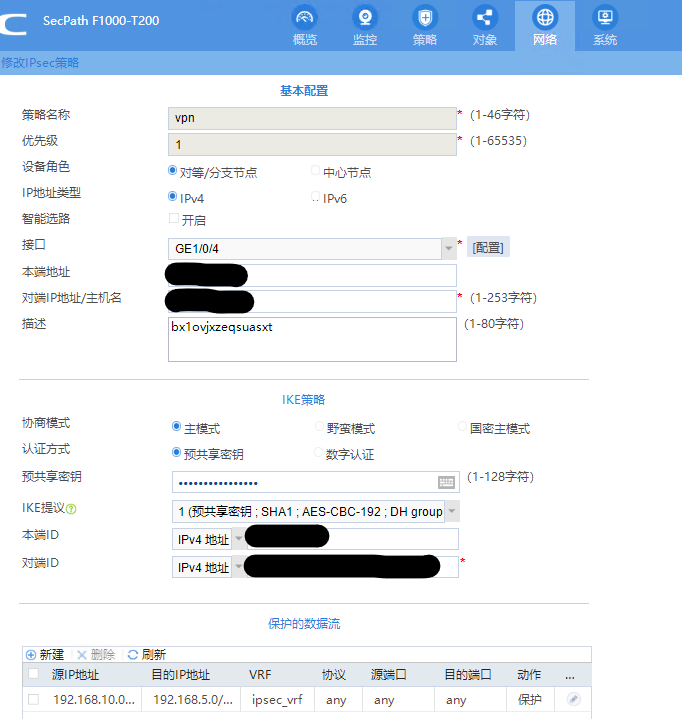Click the 描述 description text area
This screenshot has height=719, width=682.
click(x=312, y=339)
